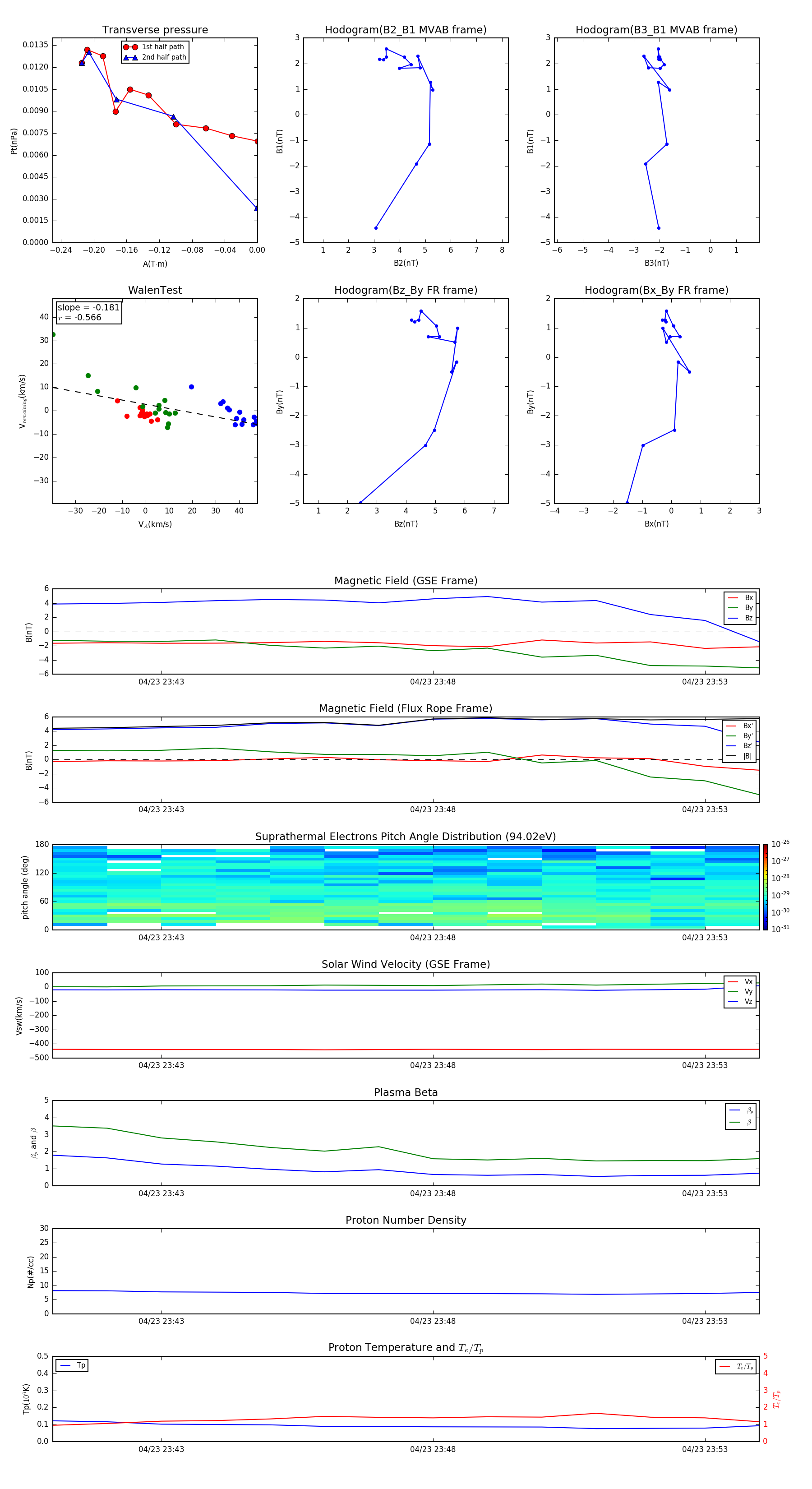Viewport: 812px width, 1489px height.
Task: Click the 10^-31 colorbar label
Action: tap(780, 929)
